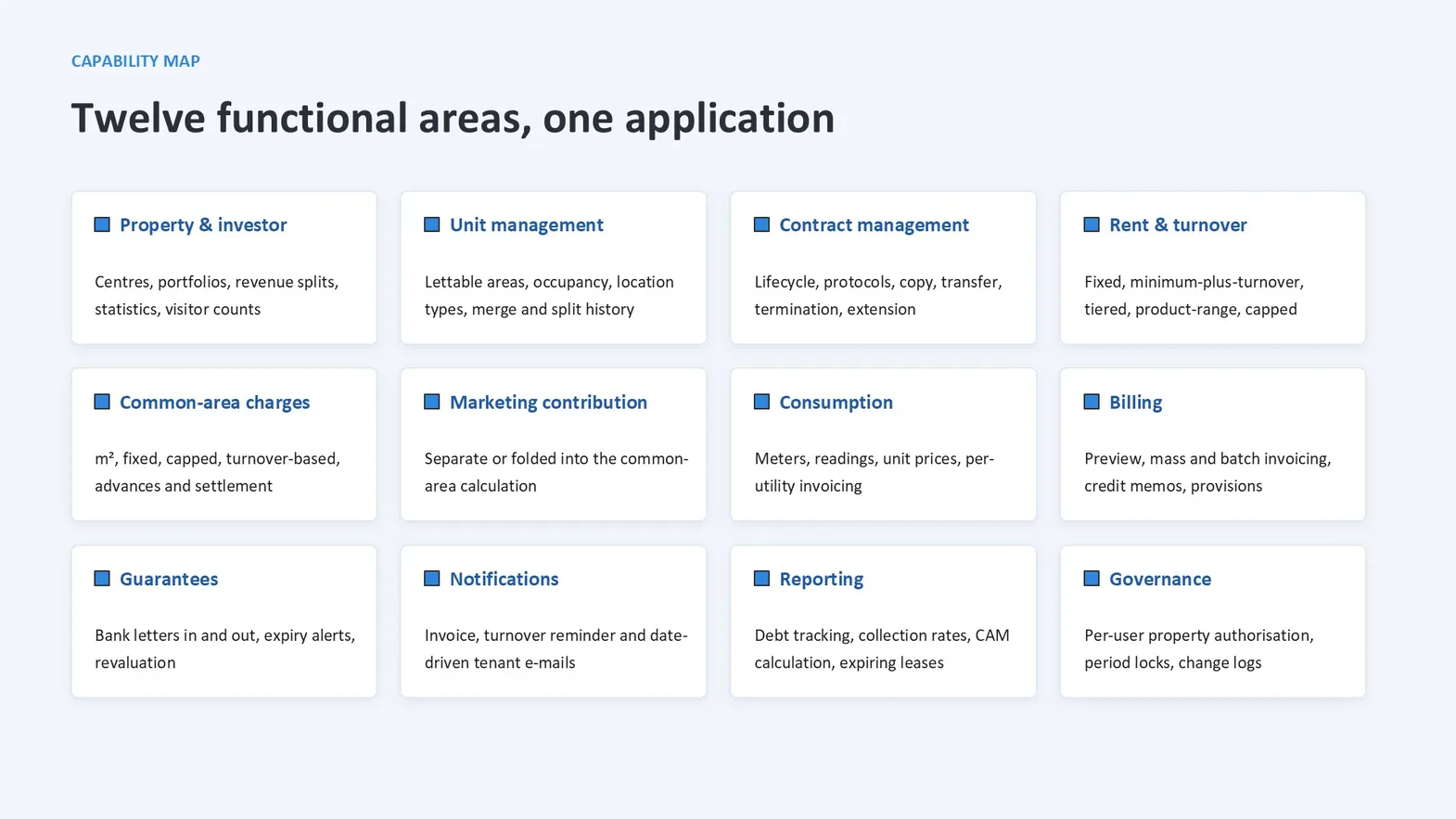Click the blue square beside Marketing contribution
The height and width of the screenshot is (819, 1456).
click(432, 402)
